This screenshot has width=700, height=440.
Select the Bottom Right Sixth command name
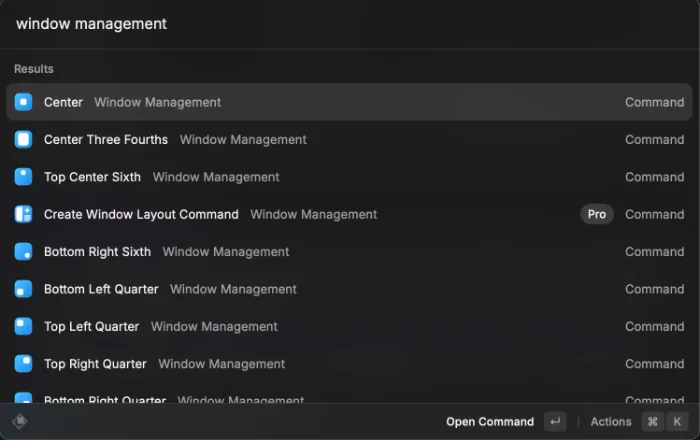(x=97, y=252)
